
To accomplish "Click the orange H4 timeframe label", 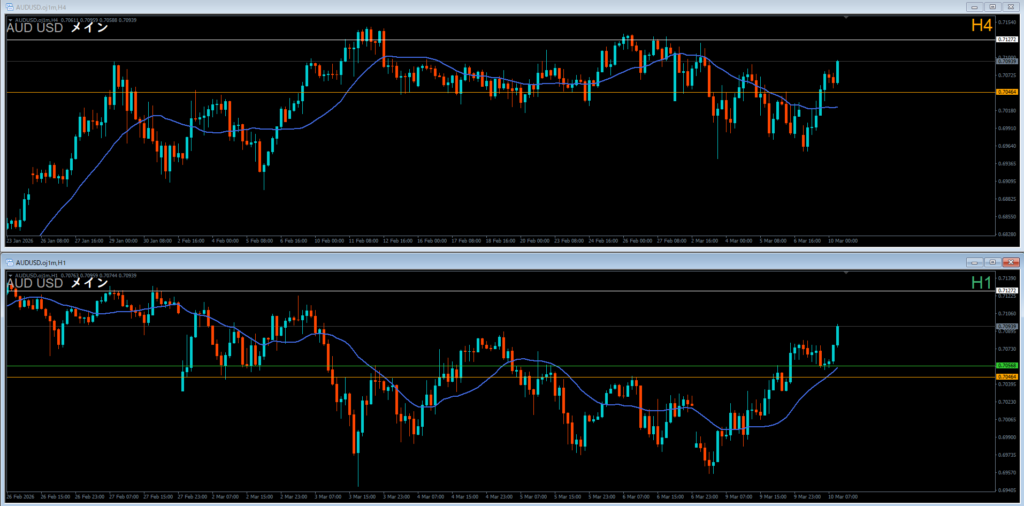I will [981, 27].
